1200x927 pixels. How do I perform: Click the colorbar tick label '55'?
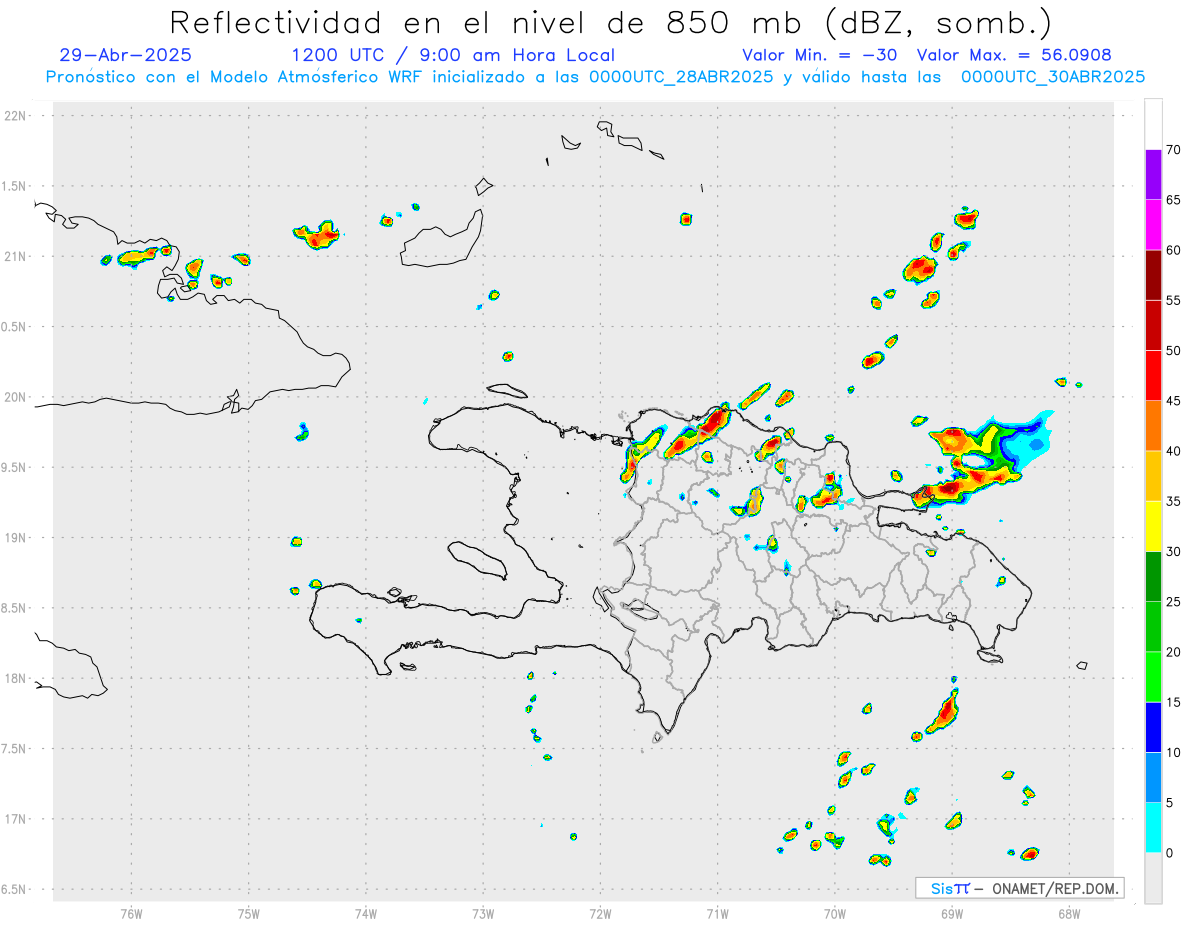point(1174,300)
